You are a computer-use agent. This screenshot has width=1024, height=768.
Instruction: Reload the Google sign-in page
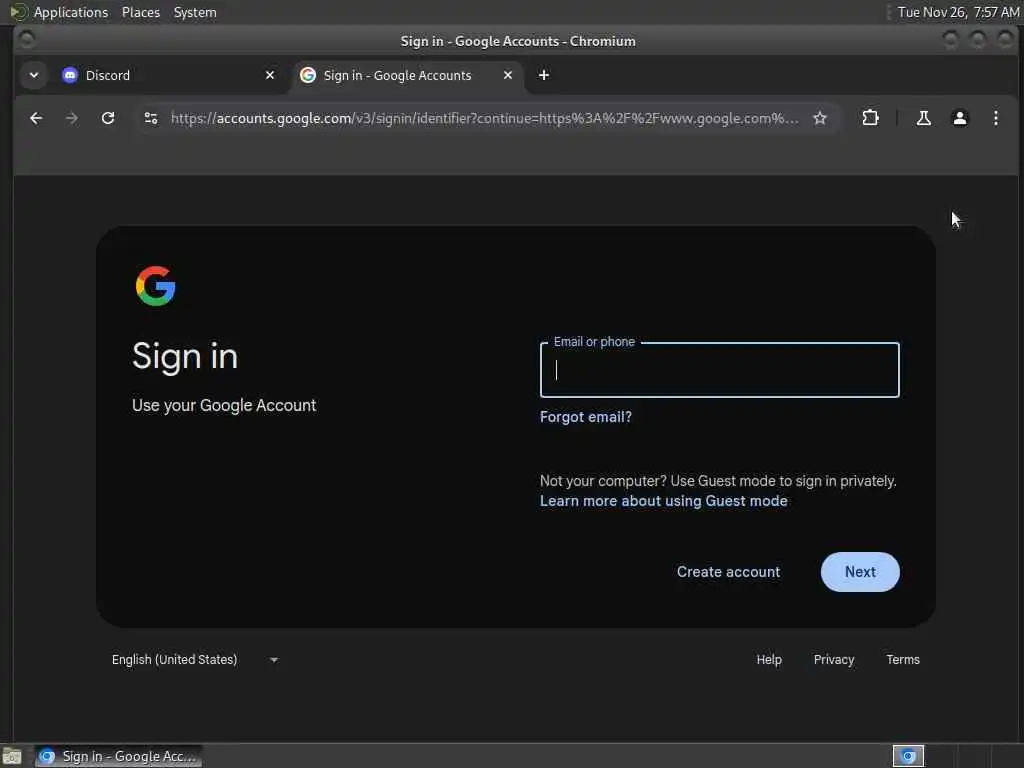coord(108,118)
